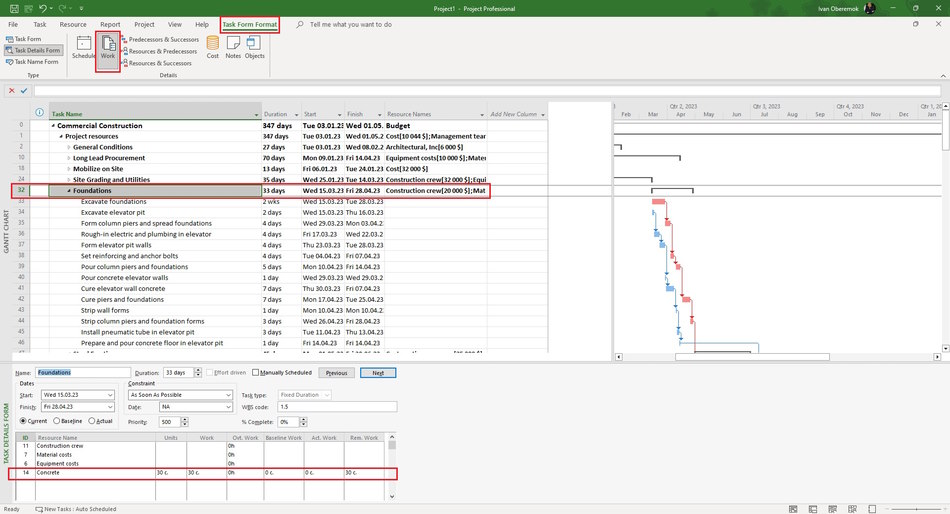Click the Resource Sheet view status bar icon
Viewport: 950px width, 514px height.
(852, 509)
